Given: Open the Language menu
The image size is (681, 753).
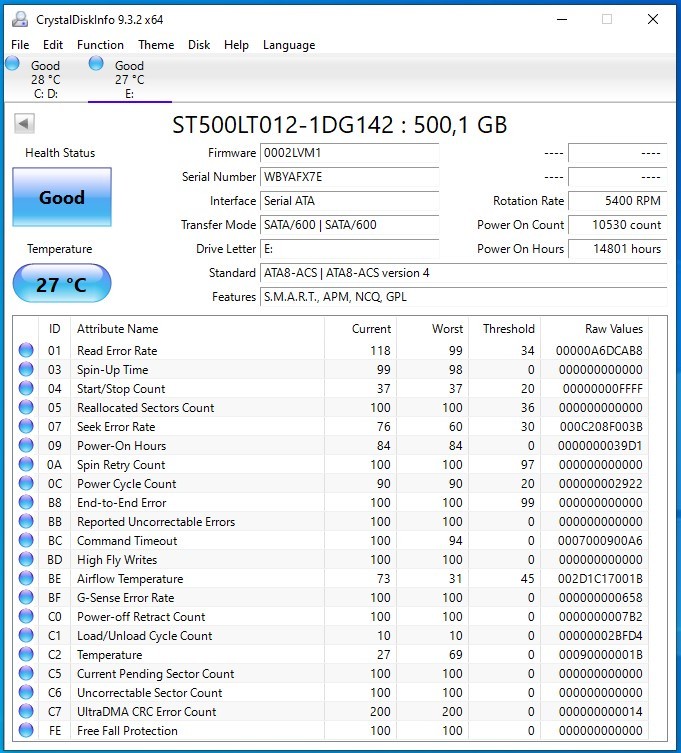Looking at the screenshot, I should click(x=289, y=45).
